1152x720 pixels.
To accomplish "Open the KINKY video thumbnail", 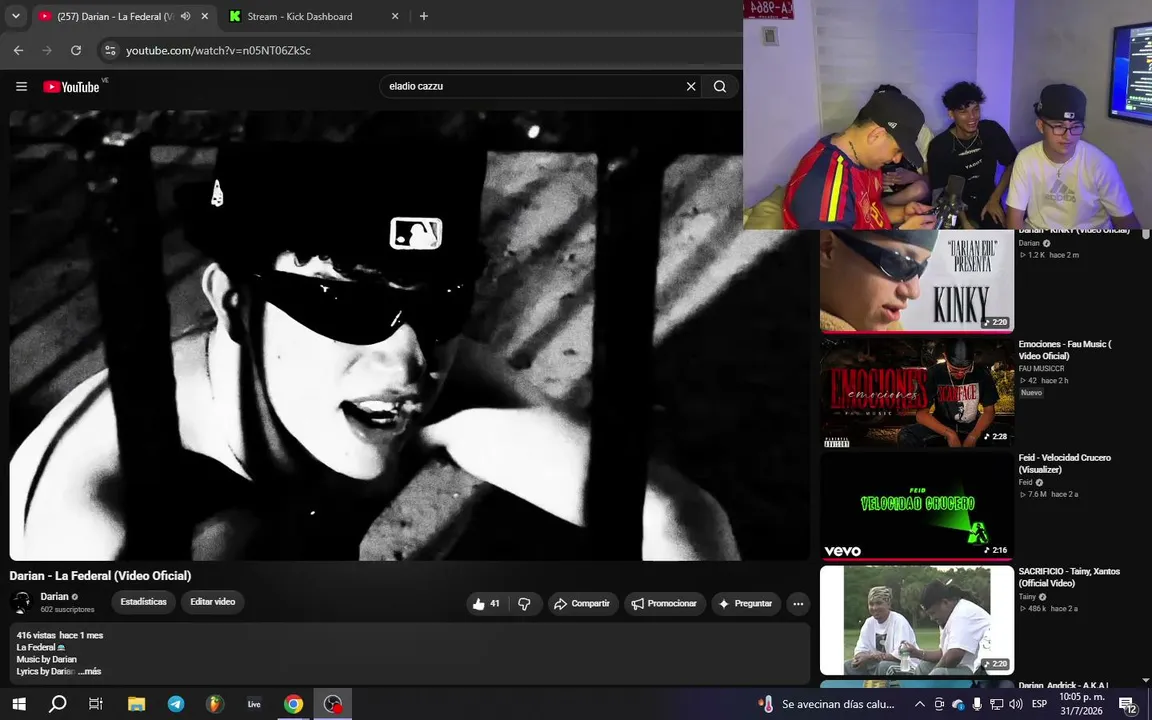I will (917, 281).
